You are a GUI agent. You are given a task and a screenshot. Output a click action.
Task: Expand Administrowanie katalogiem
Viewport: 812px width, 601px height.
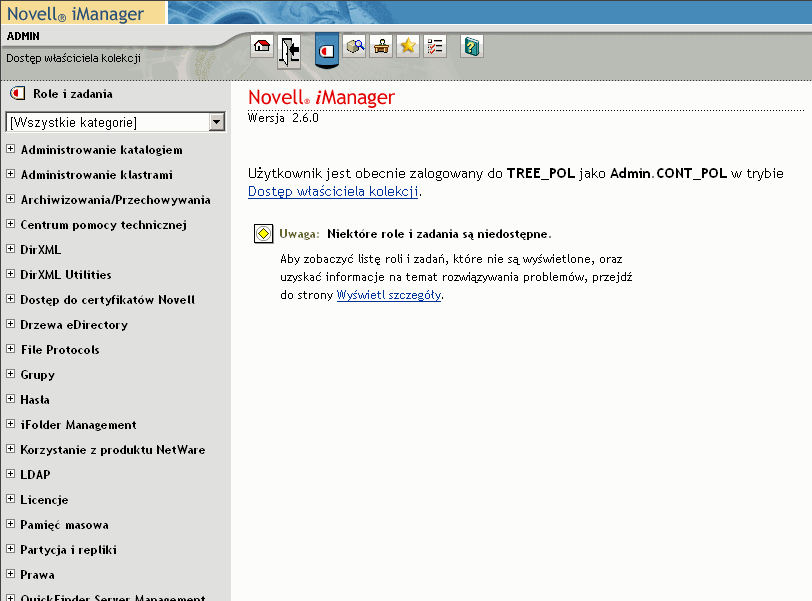coord(10,149)
